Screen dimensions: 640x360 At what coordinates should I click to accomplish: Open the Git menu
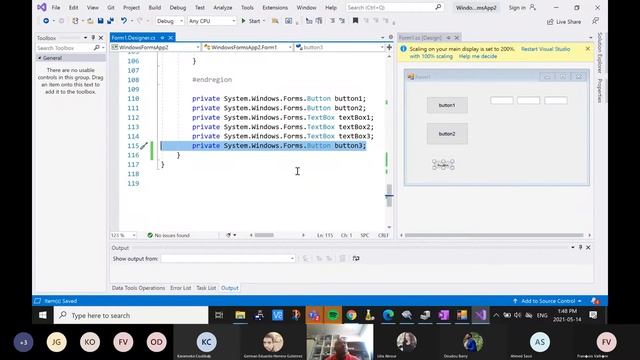[111, 7]
